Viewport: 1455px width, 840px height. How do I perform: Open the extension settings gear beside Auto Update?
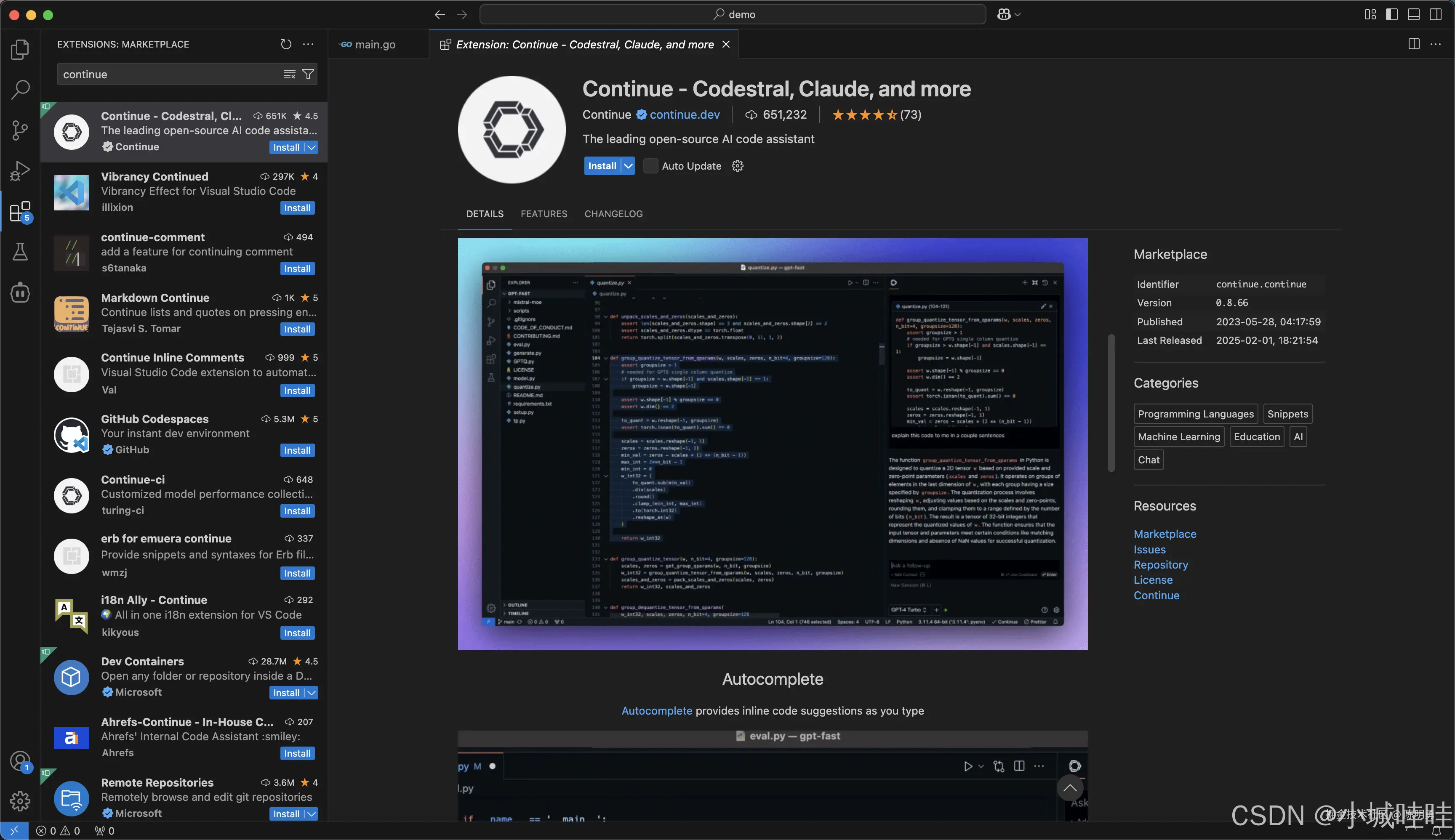(x=737, y=166)
